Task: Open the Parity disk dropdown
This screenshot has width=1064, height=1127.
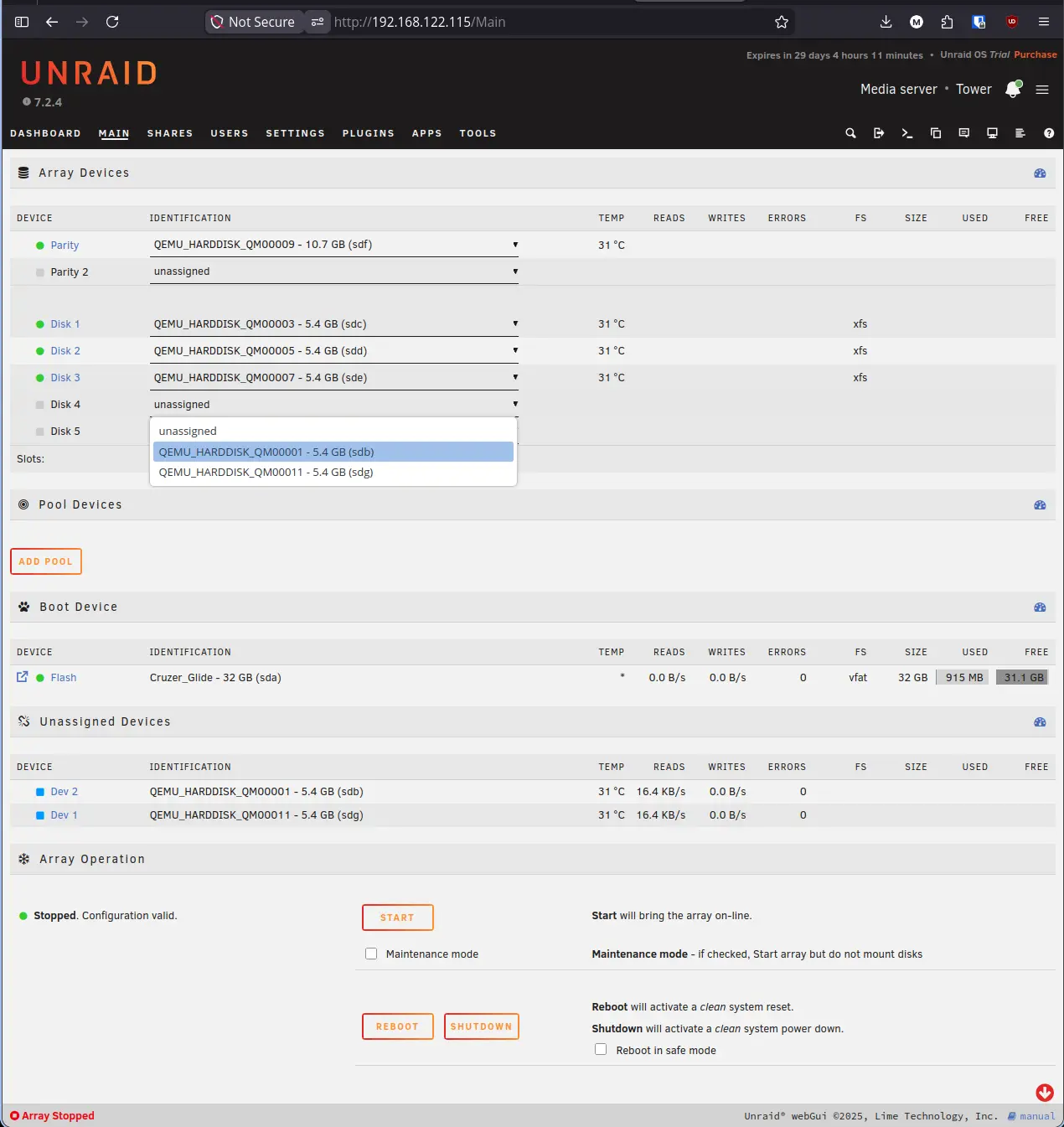Action: tap(334, 245)
